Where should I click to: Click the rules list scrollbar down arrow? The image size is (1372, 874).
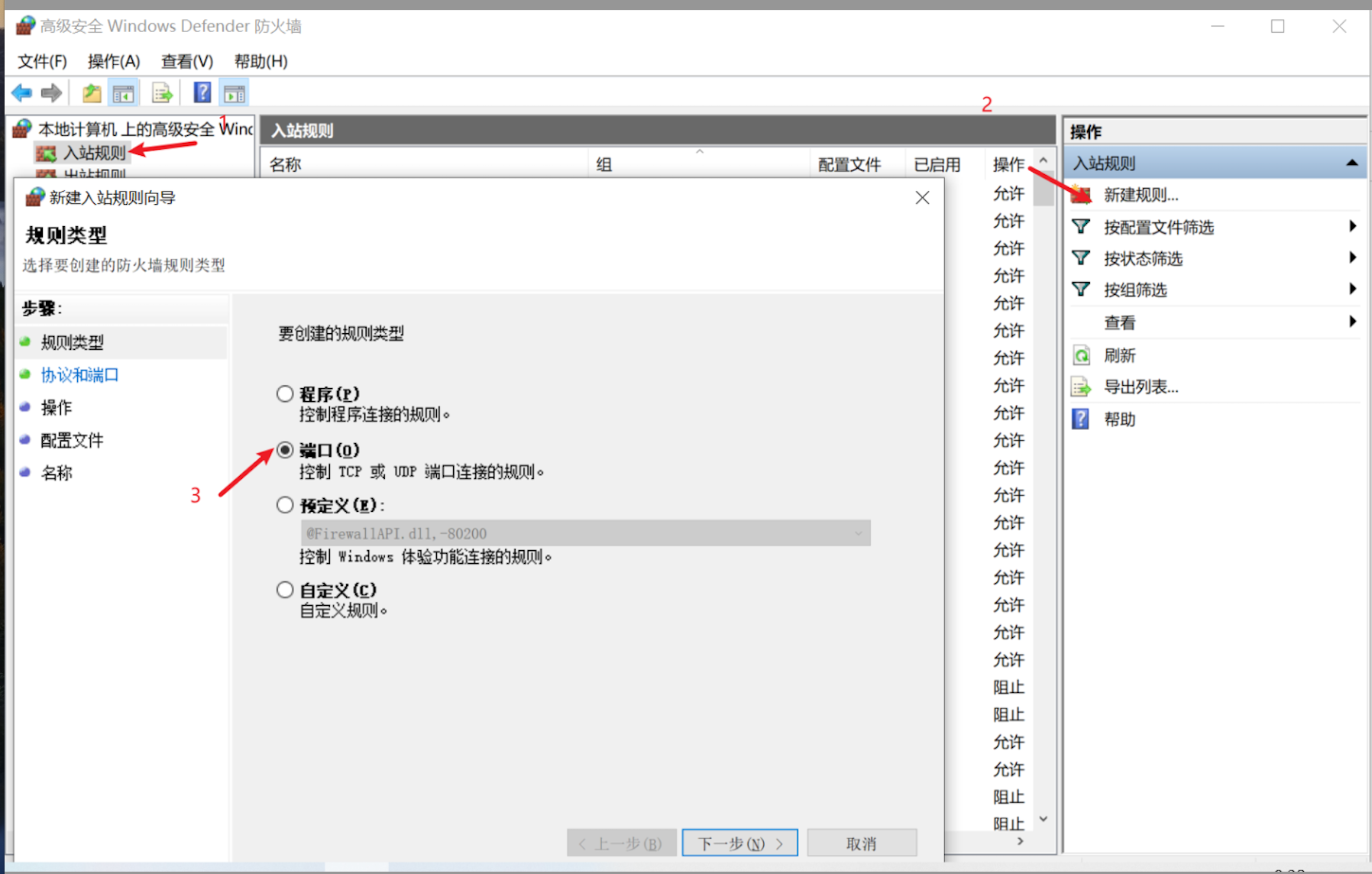click(1044, 819)
